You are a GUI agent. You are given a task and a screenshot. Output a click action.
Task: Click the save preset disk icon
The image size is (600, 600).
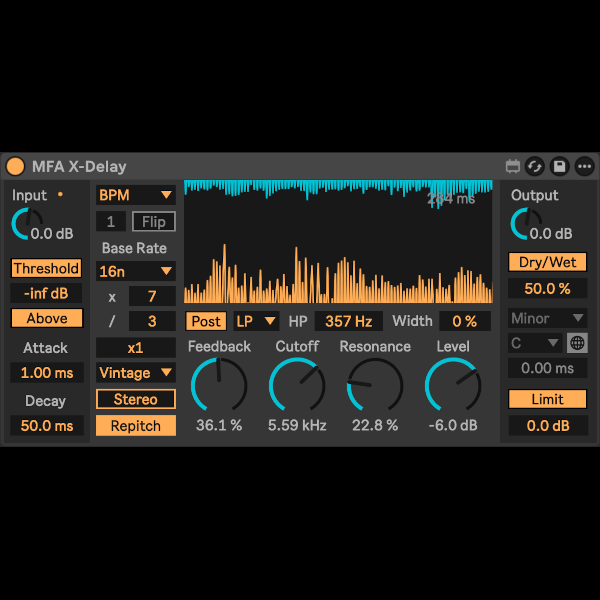(560, 166)
